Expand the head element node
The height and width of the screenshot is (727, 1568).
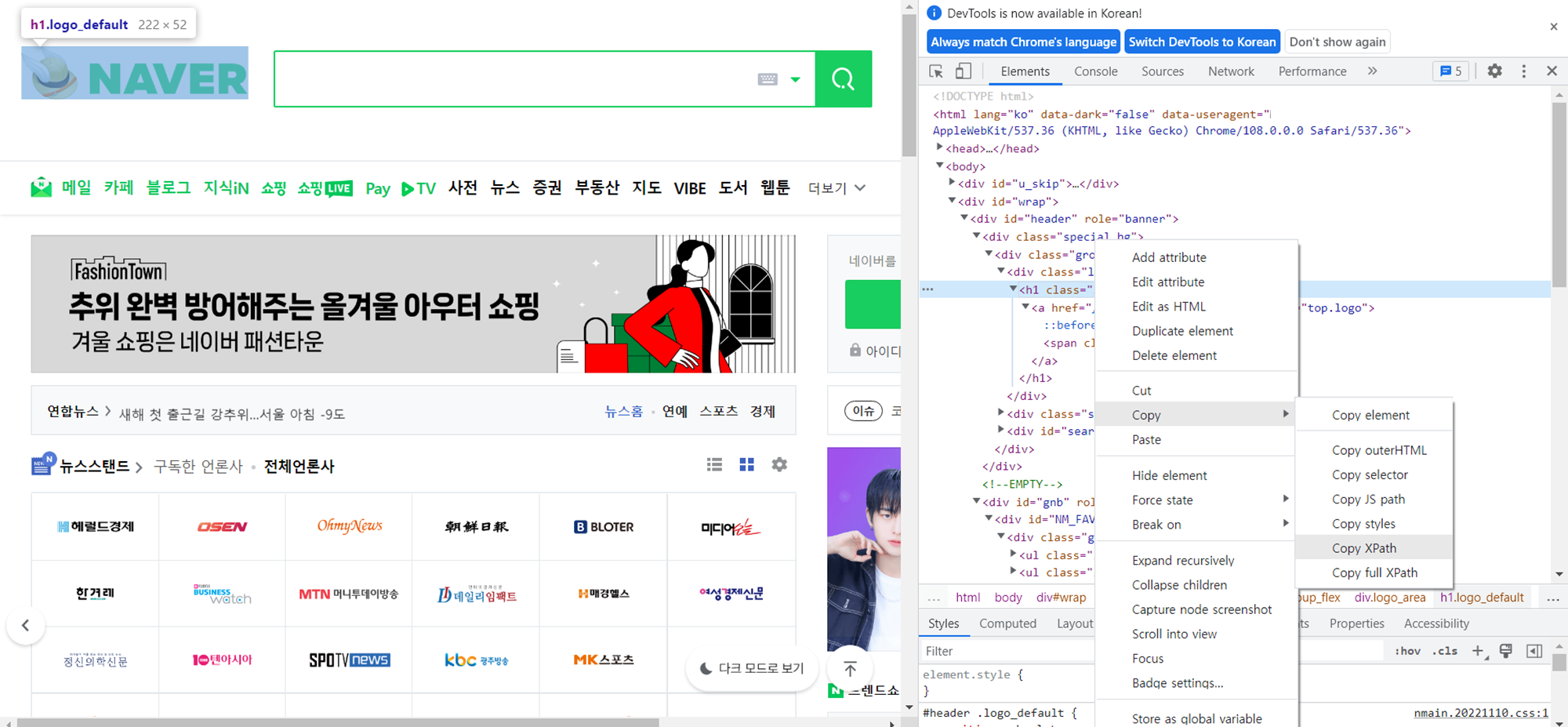pos(939,147)
